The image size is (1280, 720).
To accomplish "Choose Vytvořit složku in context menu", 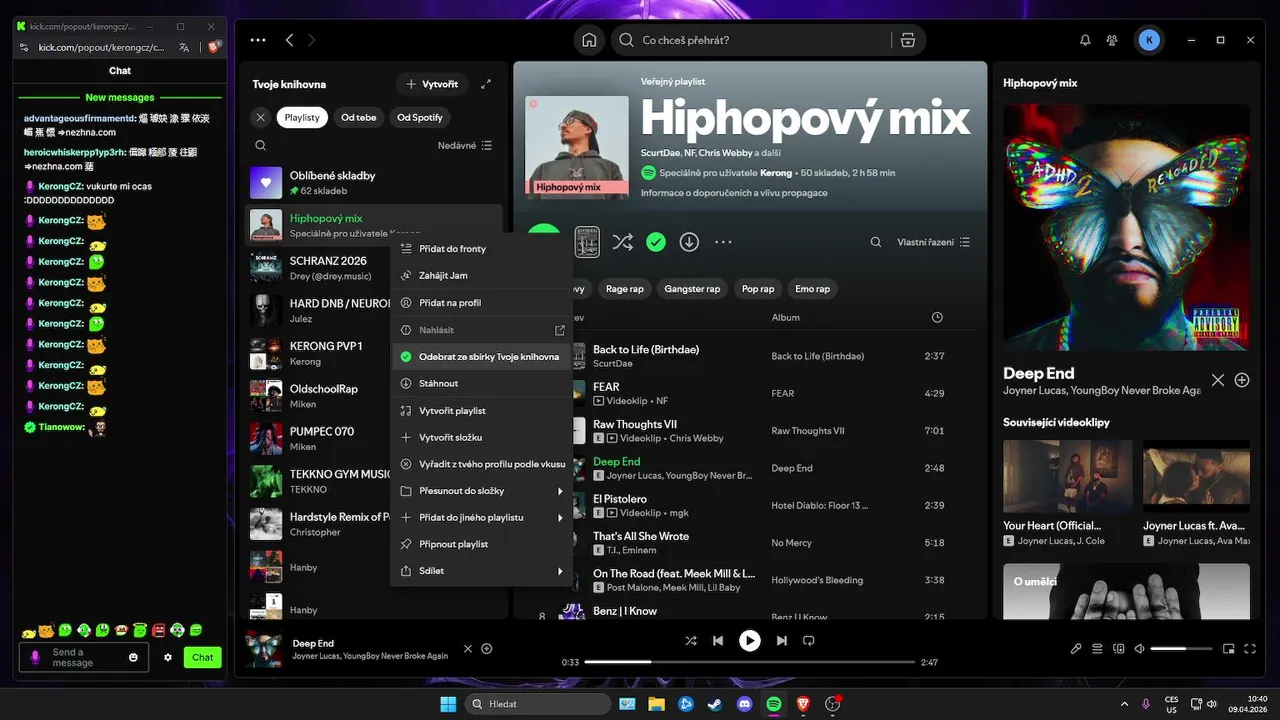I will [x=481, y=437].
